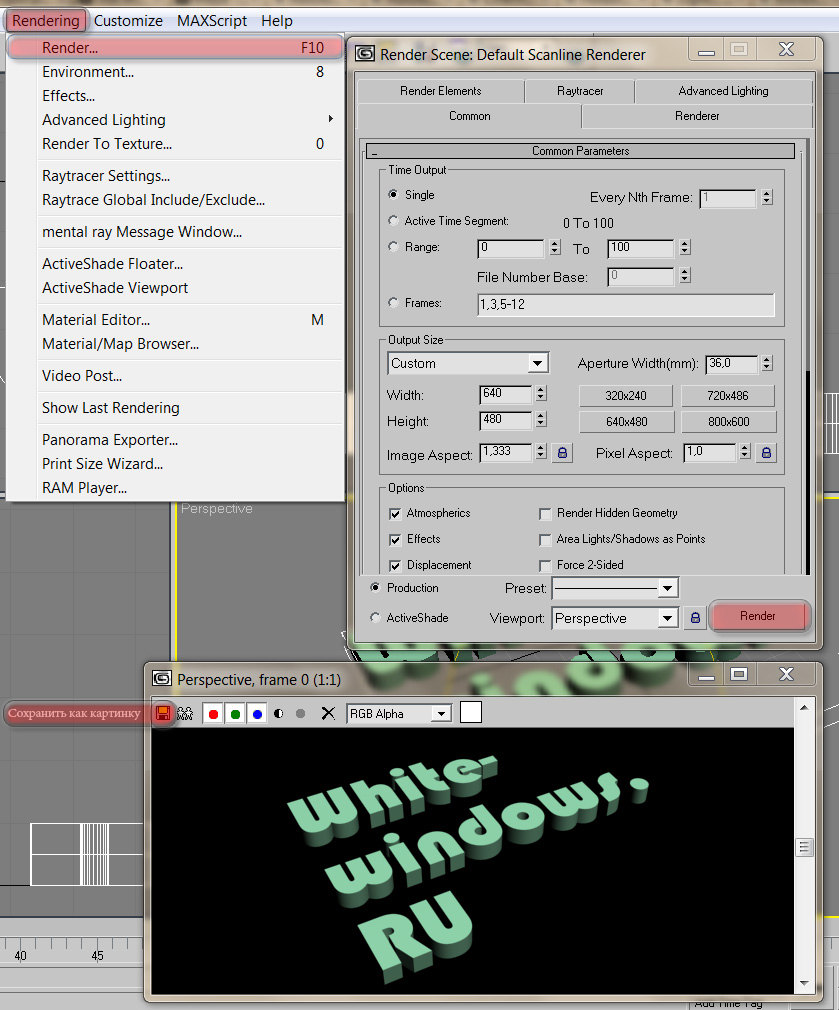Open the Help menu
This screenshot has width=839, height=1010.
[277, 21]
